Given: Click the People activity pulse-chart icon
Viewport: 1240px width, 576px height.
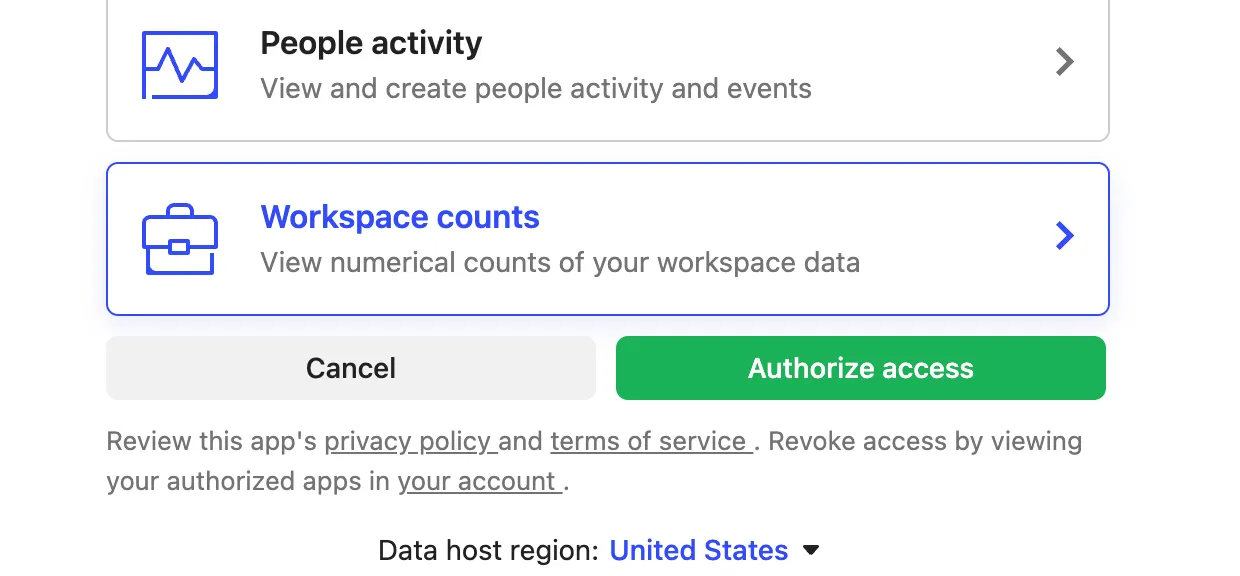Looking at the screenshot, I should [x=180, y=64].
